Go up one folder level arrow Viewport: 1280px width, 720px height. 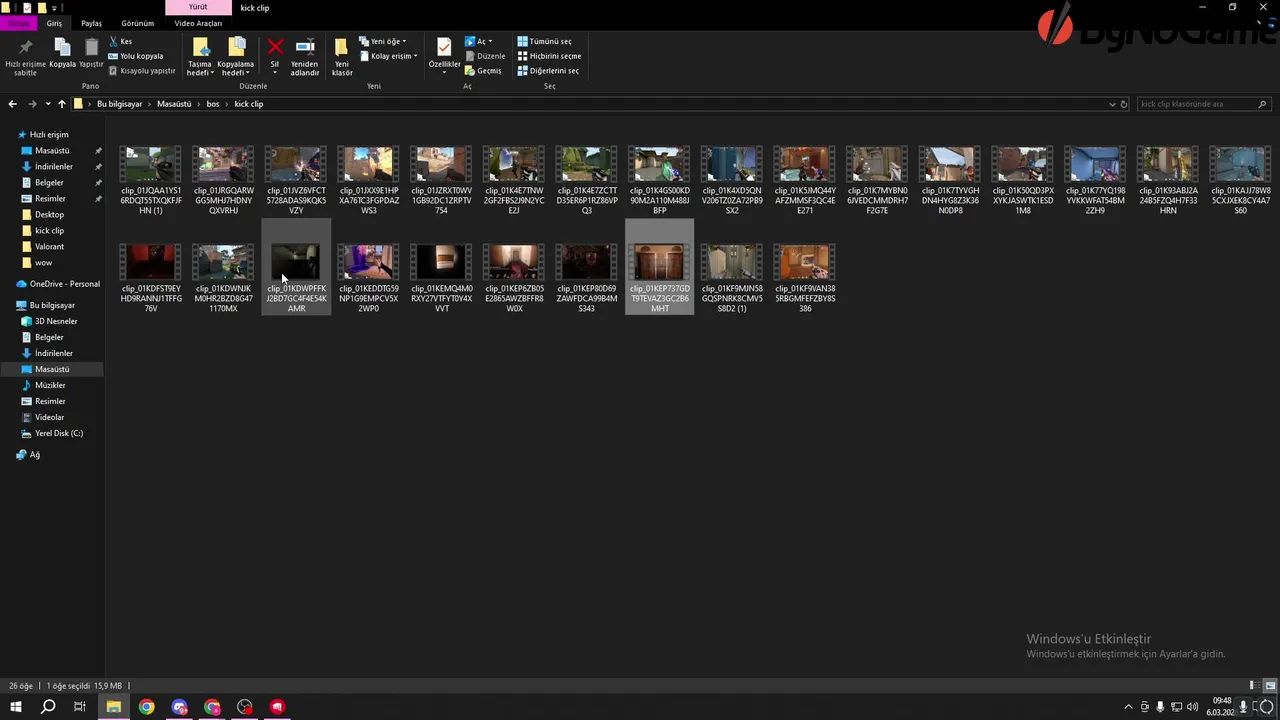[x=62, y=104]
